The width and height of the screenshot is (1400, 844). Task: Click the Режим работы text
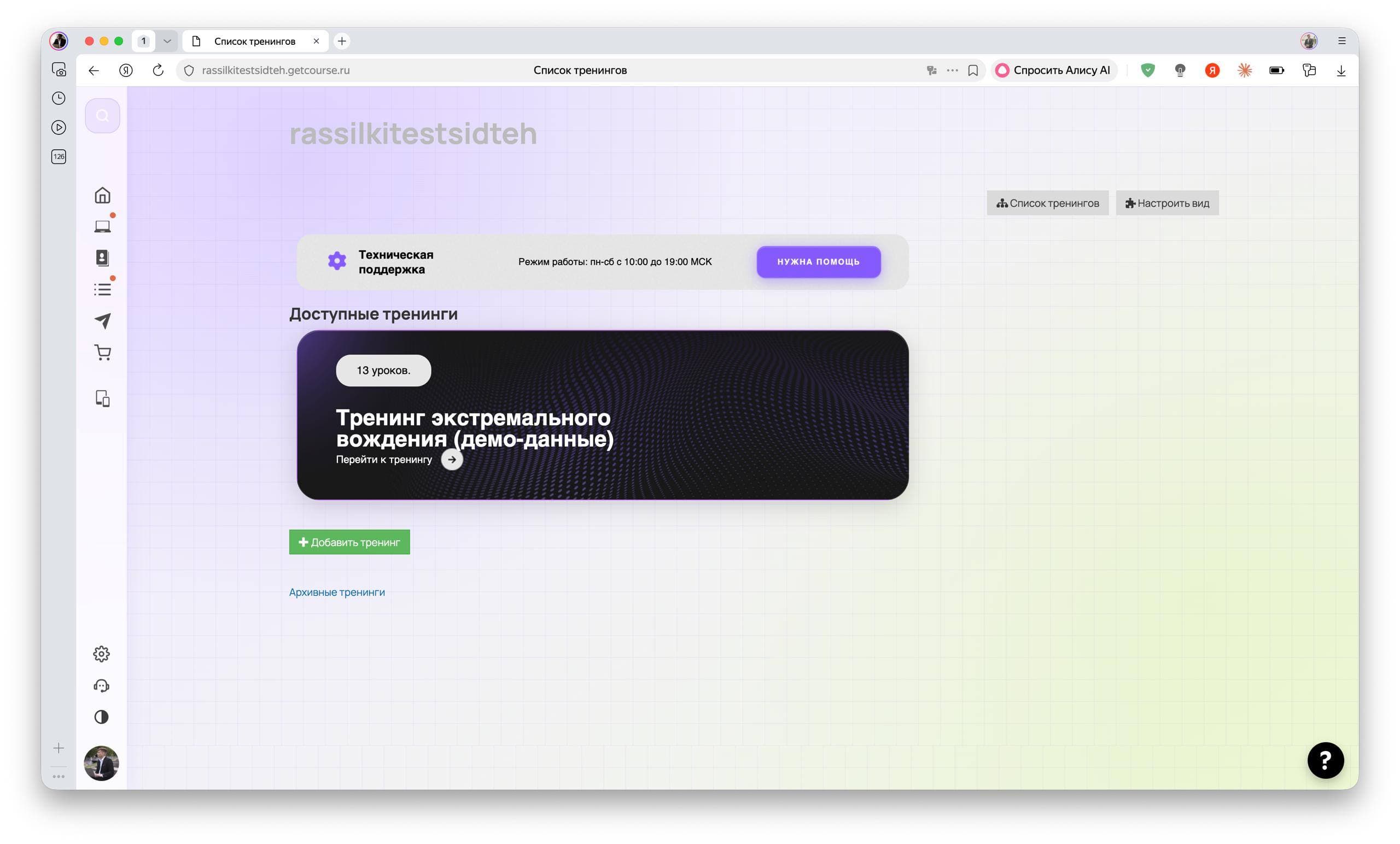615,262
